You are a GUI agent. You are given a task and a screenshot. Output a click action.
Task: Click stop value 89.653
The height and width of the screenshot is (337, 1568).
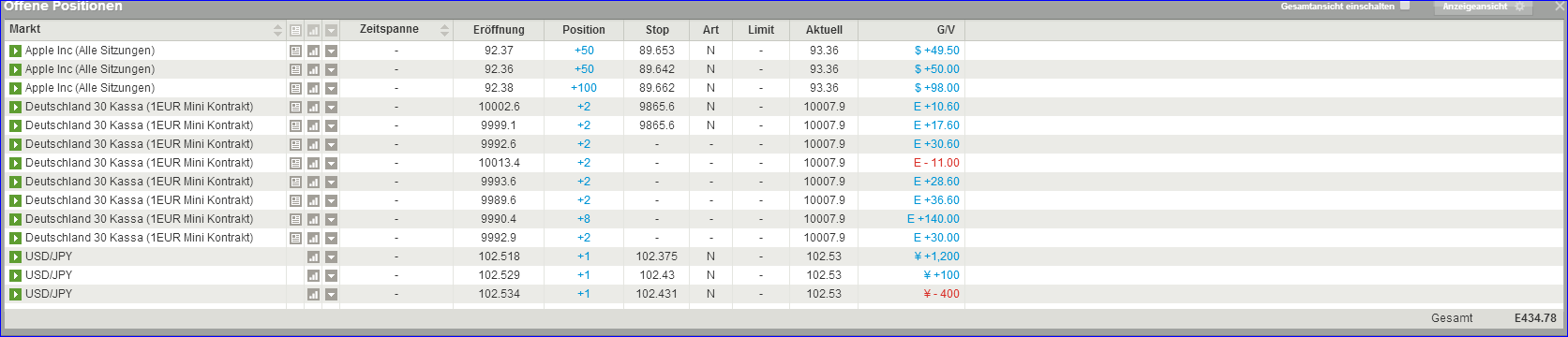[657, 51]
